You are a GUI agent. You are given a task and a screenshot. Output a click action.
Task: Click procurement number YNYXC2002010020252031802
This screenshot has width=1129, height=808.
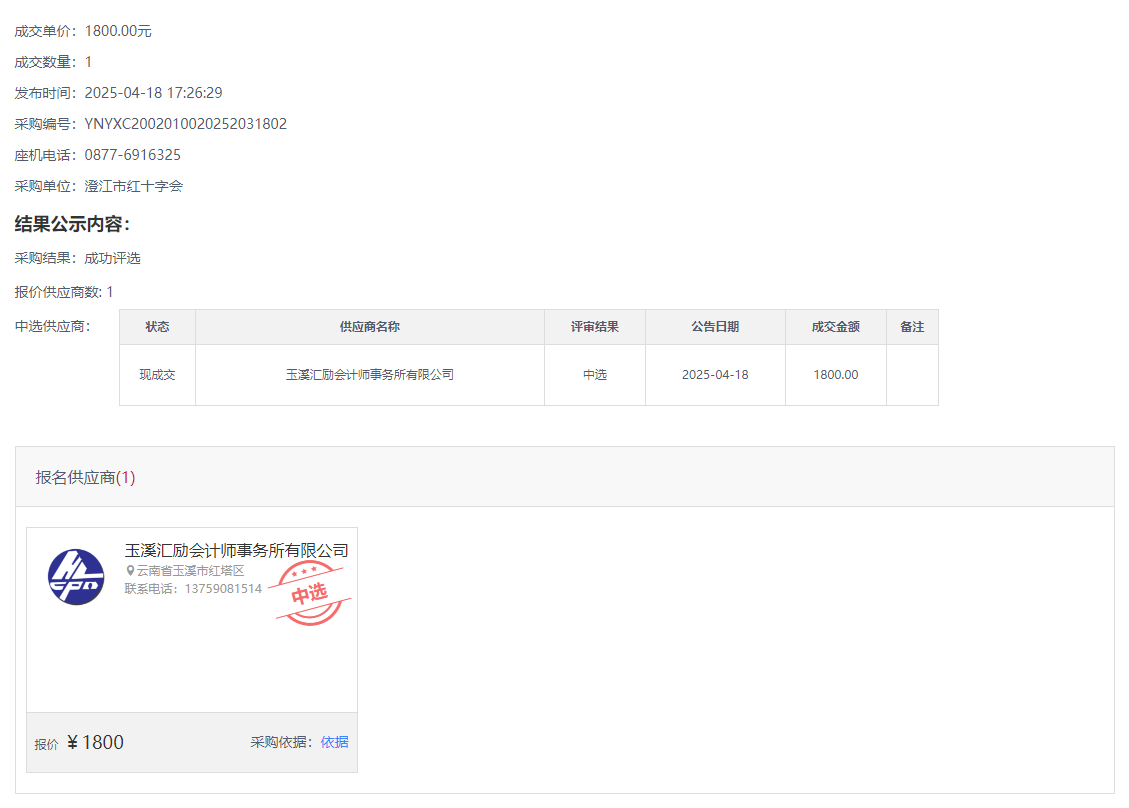[185, 124]
